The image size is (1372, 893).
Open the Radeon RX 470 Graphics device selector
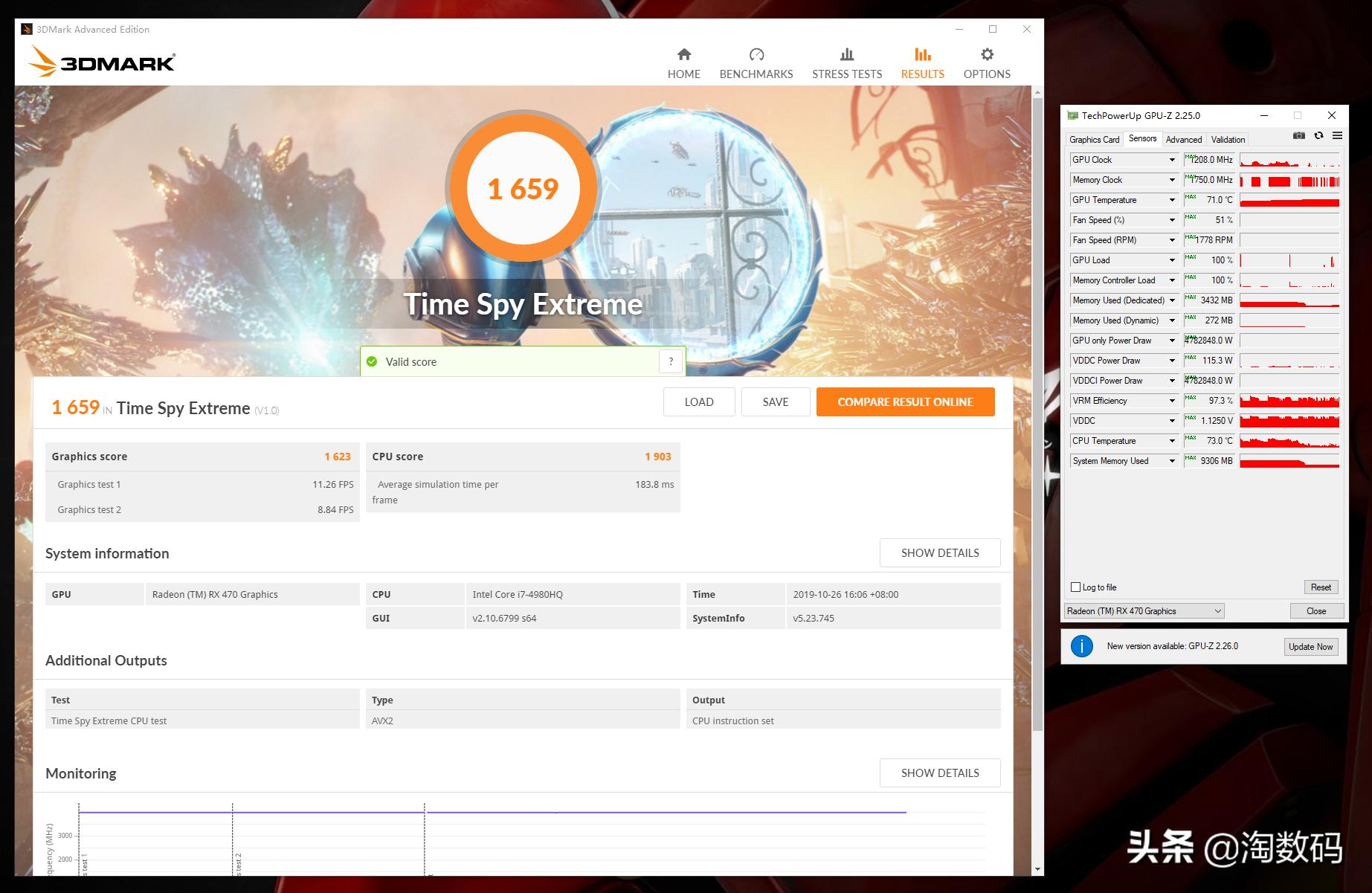pos(1144,611)
